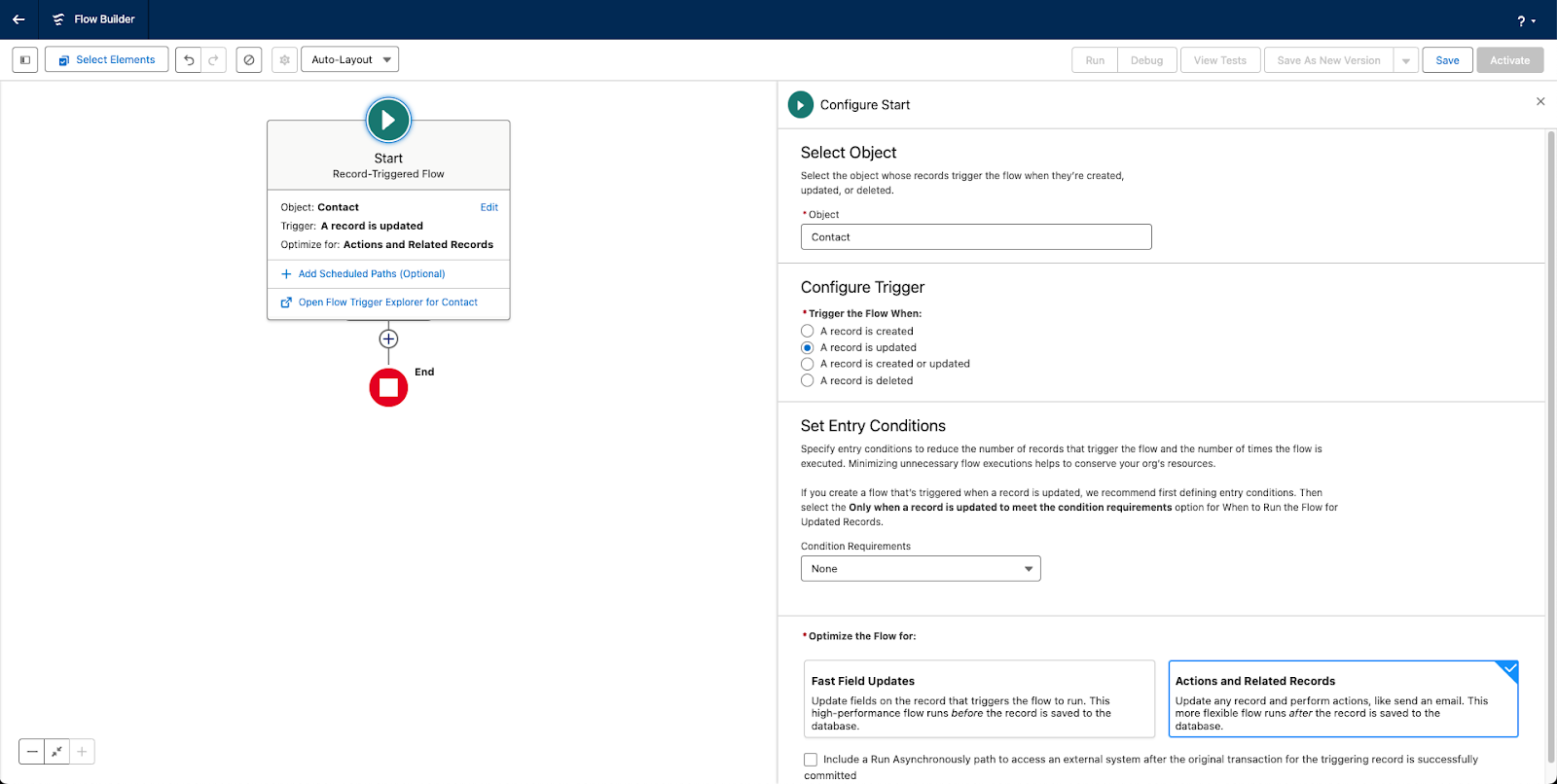Select the red End element

click(x=388, y=387)
